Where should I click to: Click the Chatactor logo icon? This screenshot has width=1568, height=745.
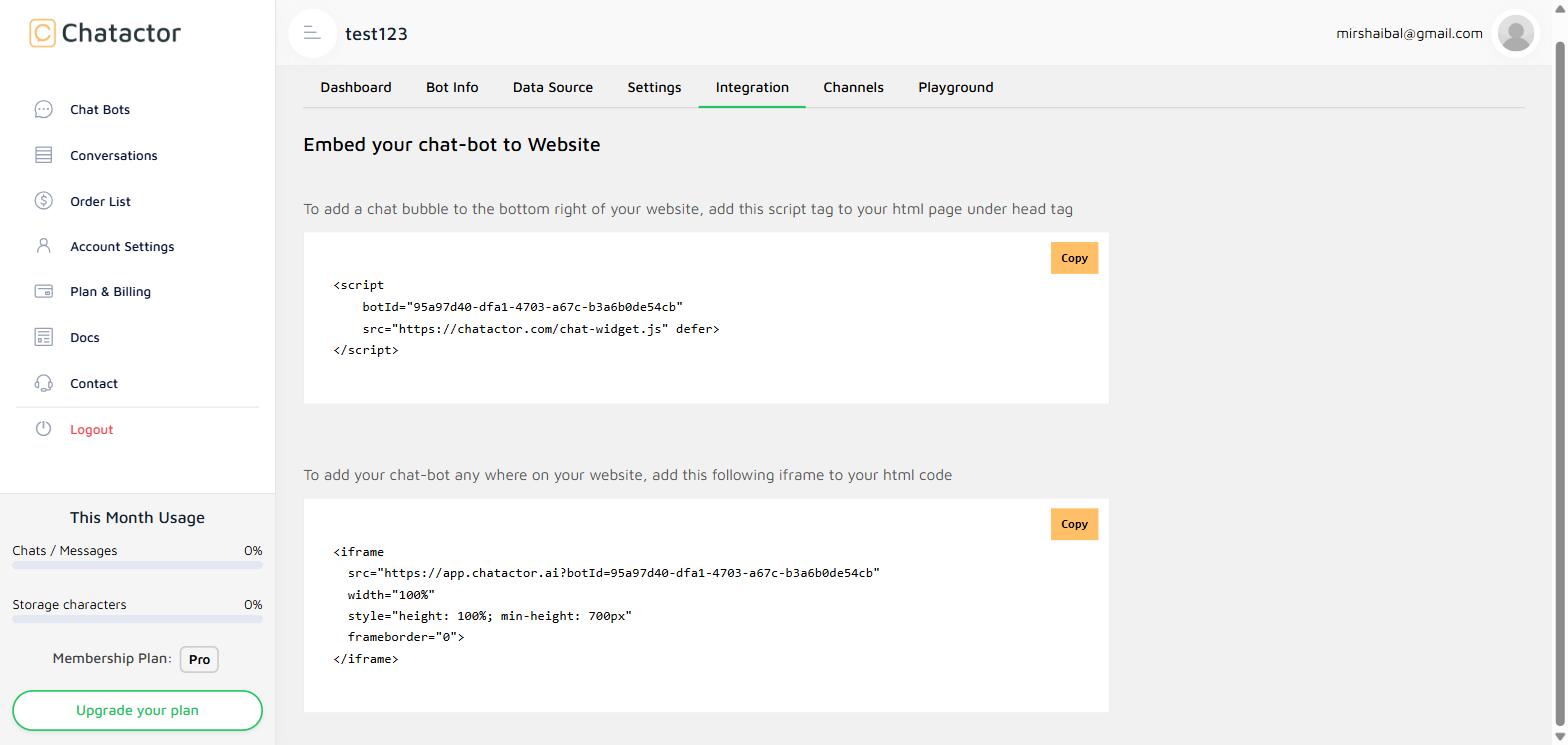pos(42,33)
